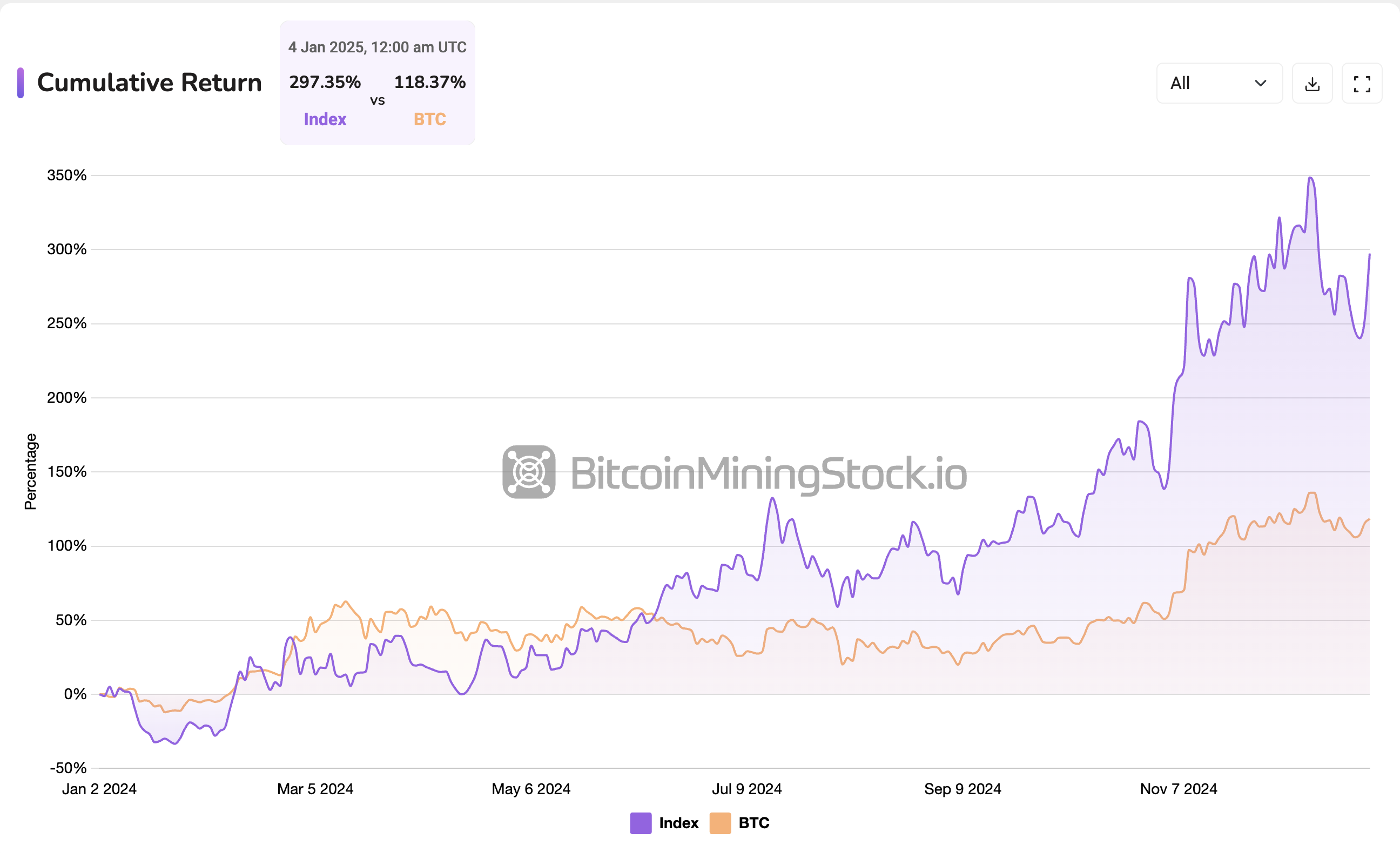Screen dimensions: 1400x853
Task: Click the Nov 7 2024 axis label
Action: click(x=1179, y=789)
